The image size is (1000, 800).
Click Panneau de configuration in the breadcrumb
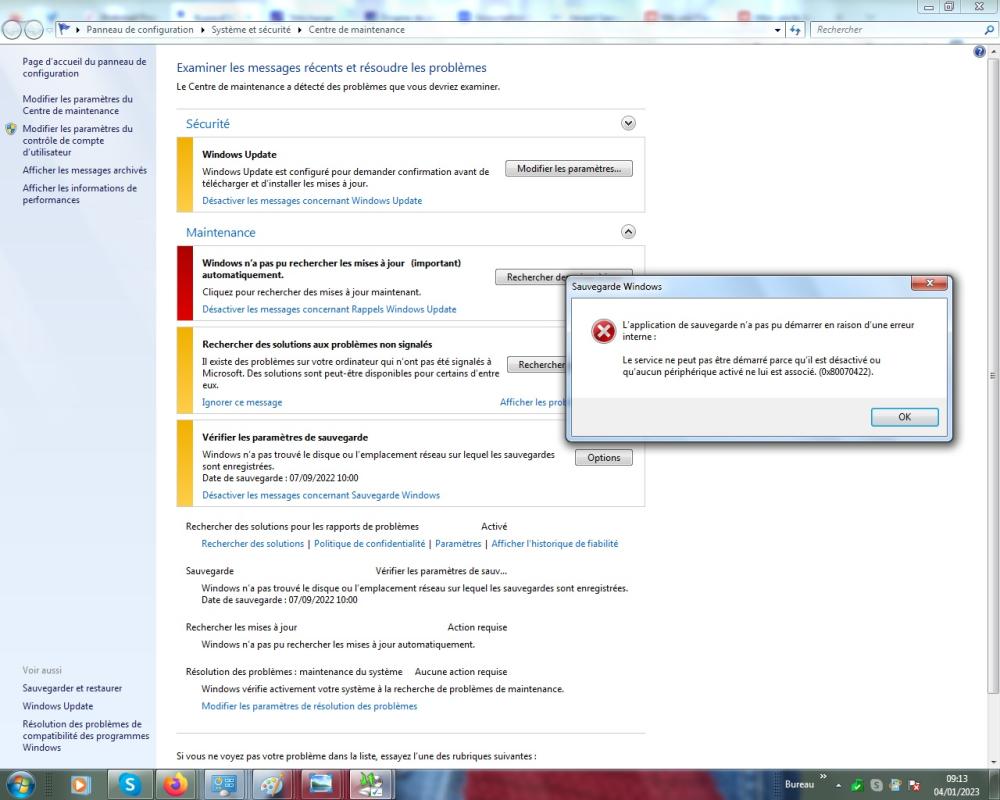tap(140, 30)
